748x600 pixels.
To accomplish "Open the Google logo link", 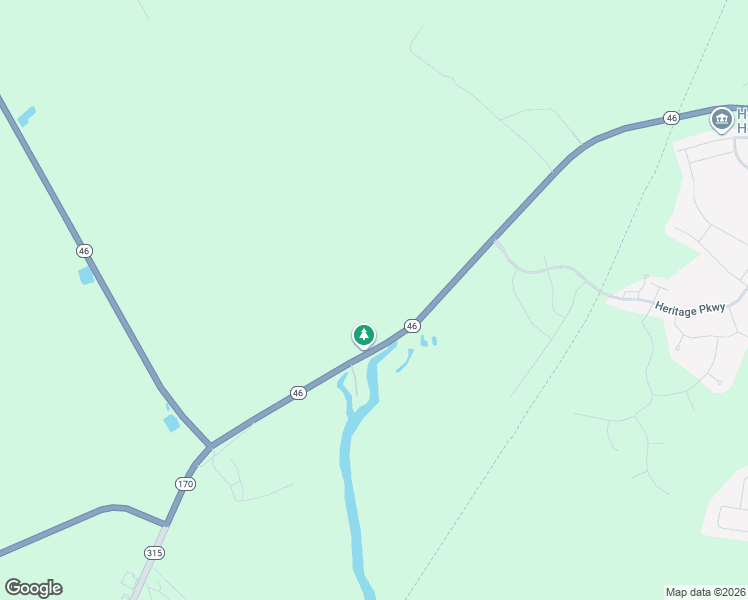I will tap(34, 588).
